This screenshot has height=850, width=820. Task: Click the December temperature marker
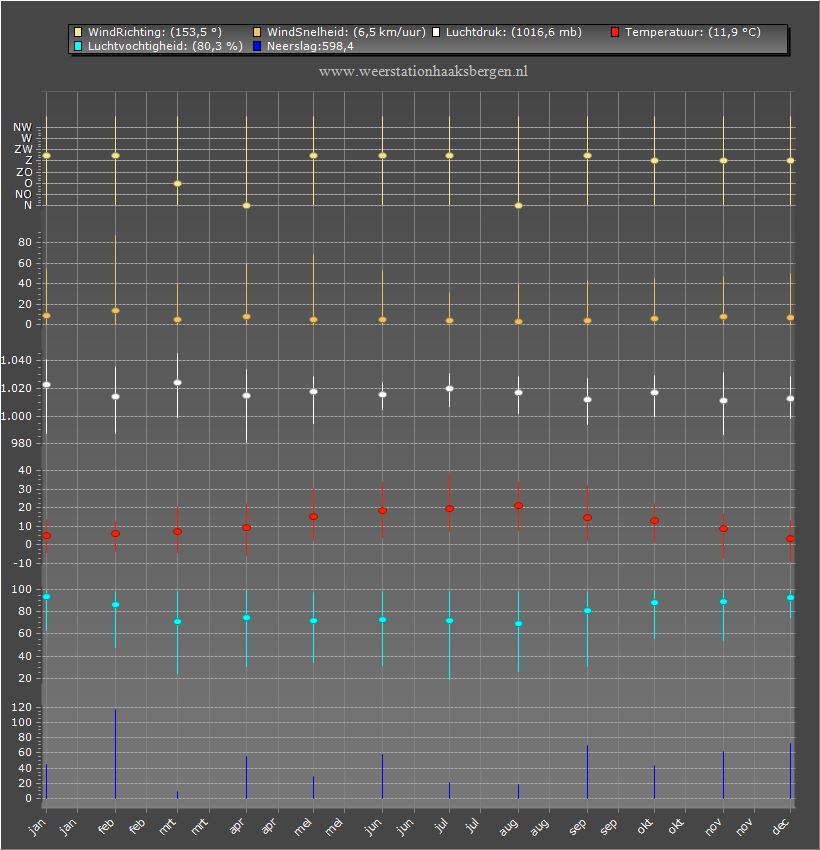click(x=791, y=539)
